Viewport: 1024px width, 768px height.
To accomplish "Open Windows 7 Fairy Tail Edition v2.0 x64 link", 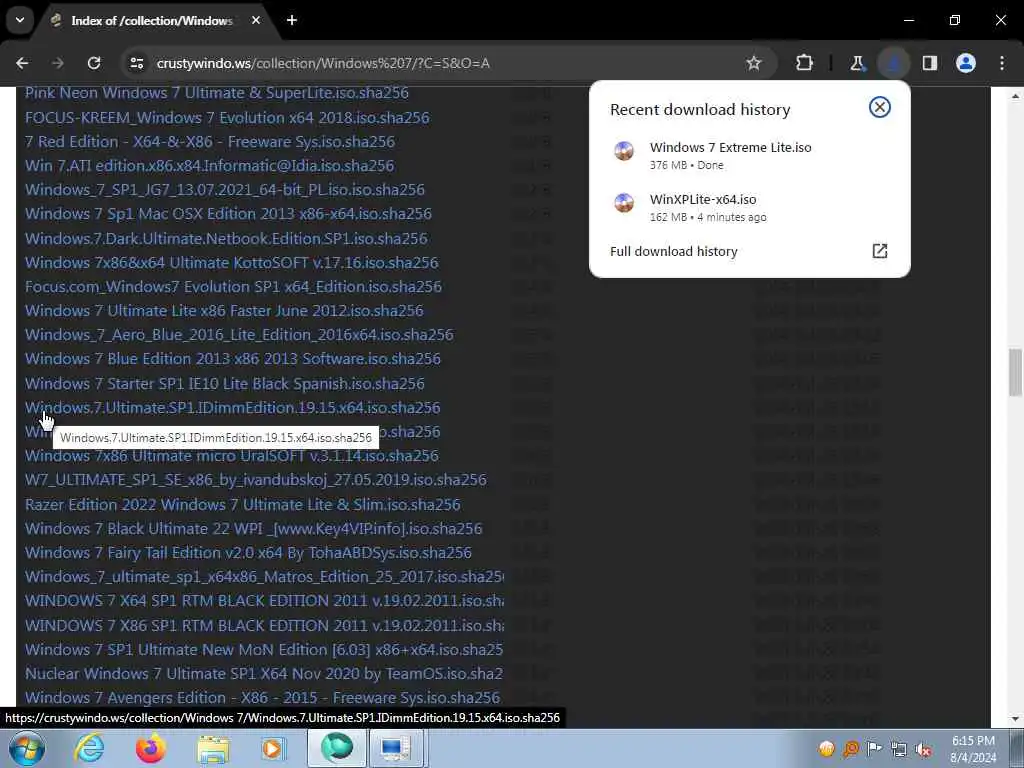I will click(248, 553).
